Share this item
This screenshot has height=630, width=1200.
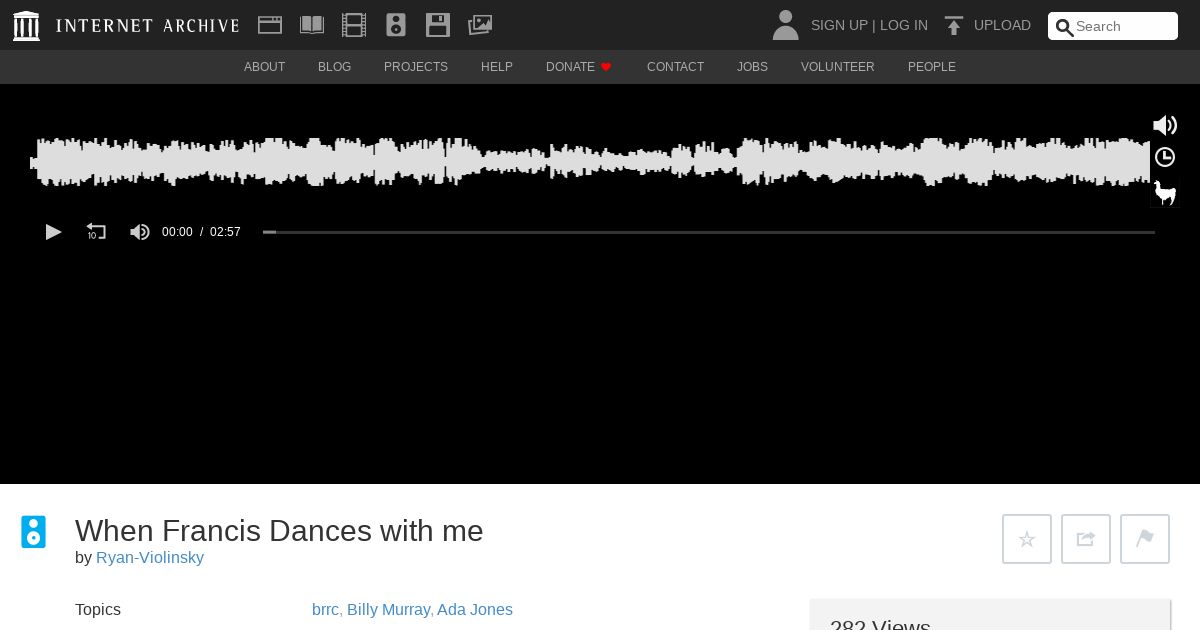pos(1086,539)
